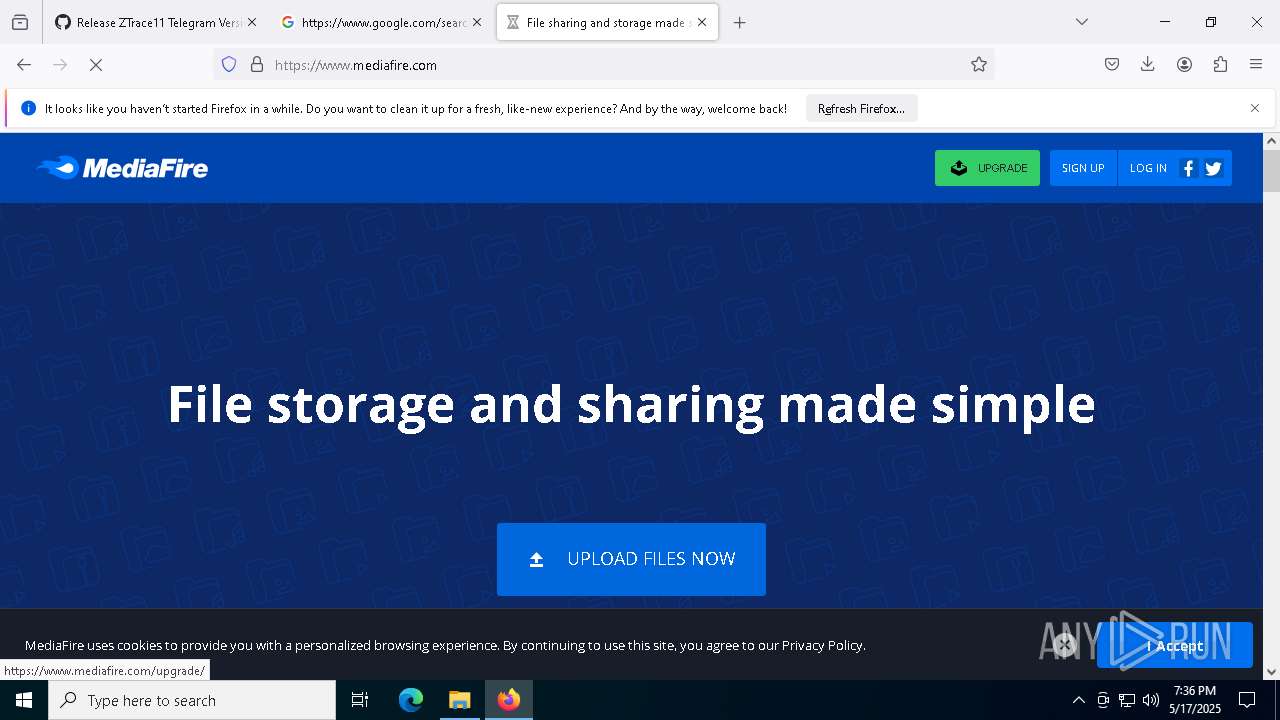
Task: Log in with the Twitter icon
Action: click(x=1213, y=168)
